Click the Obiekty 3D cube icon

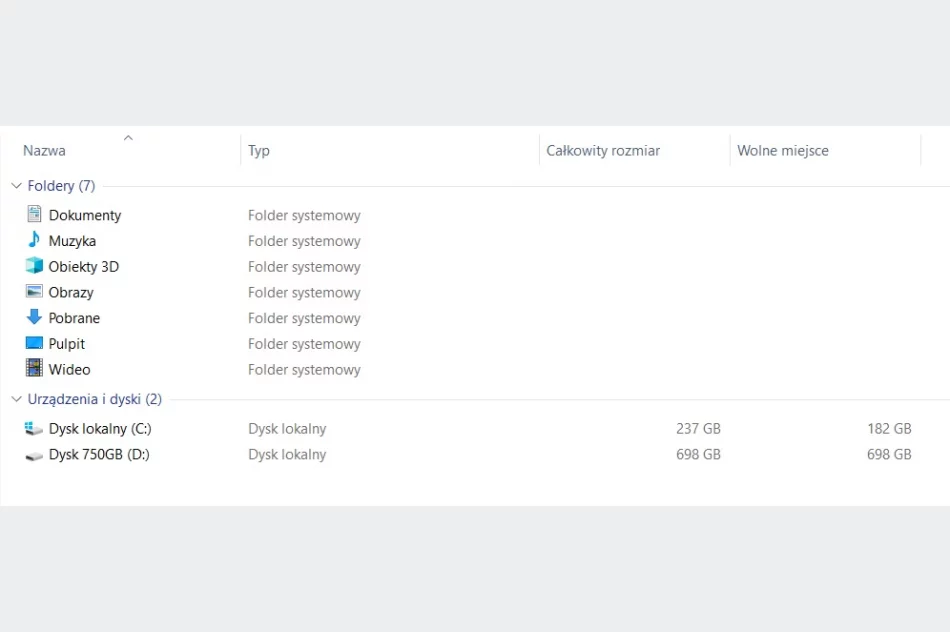pyautogui.click(x=34, y=266)
